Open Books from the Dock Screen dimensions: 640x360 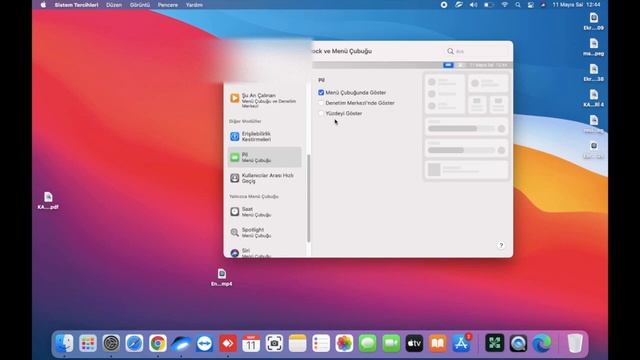coord(438,343)
